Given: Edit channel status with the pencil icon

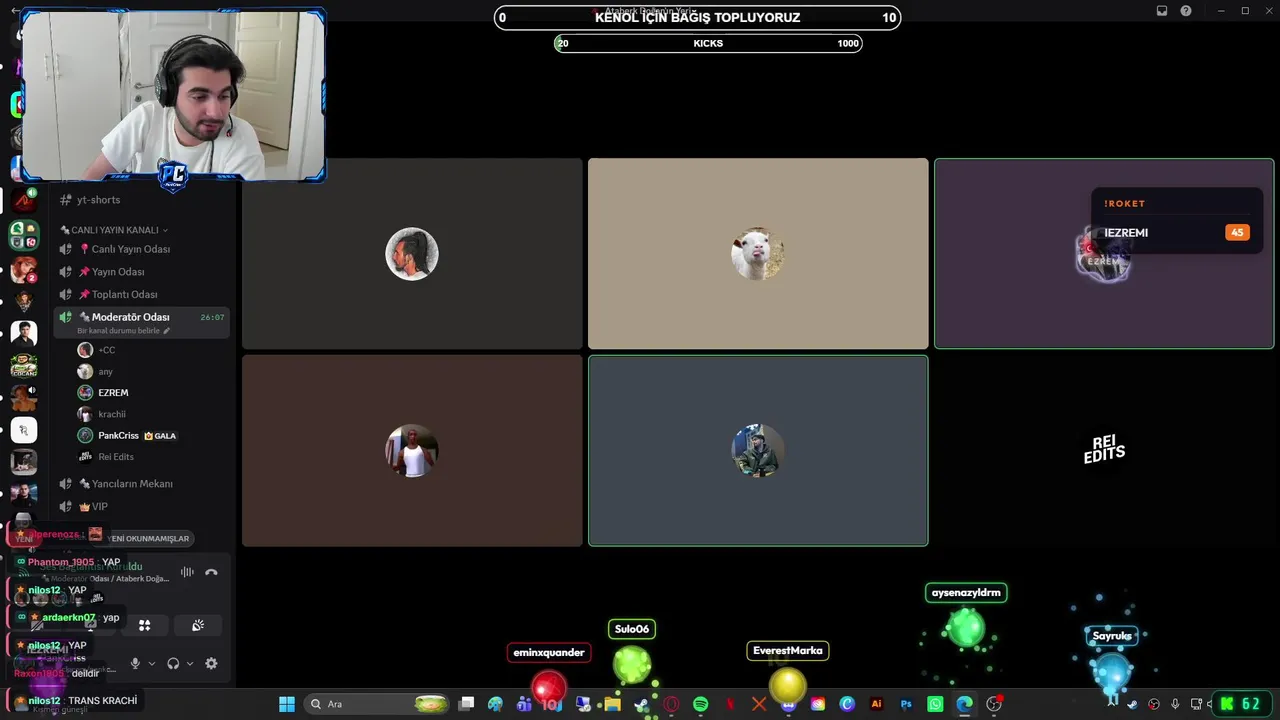Looking at the screenshot, I should 167,331.
